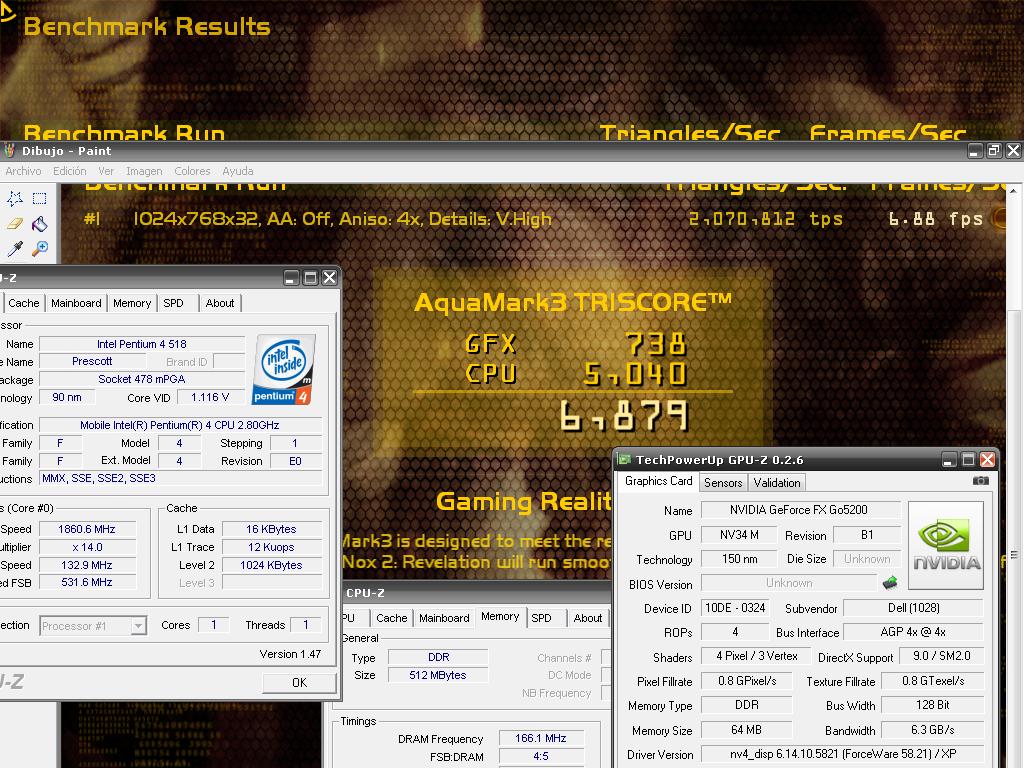Restore down the Paint window
This screenshot has height=768, width=1024.
point(994,151)
